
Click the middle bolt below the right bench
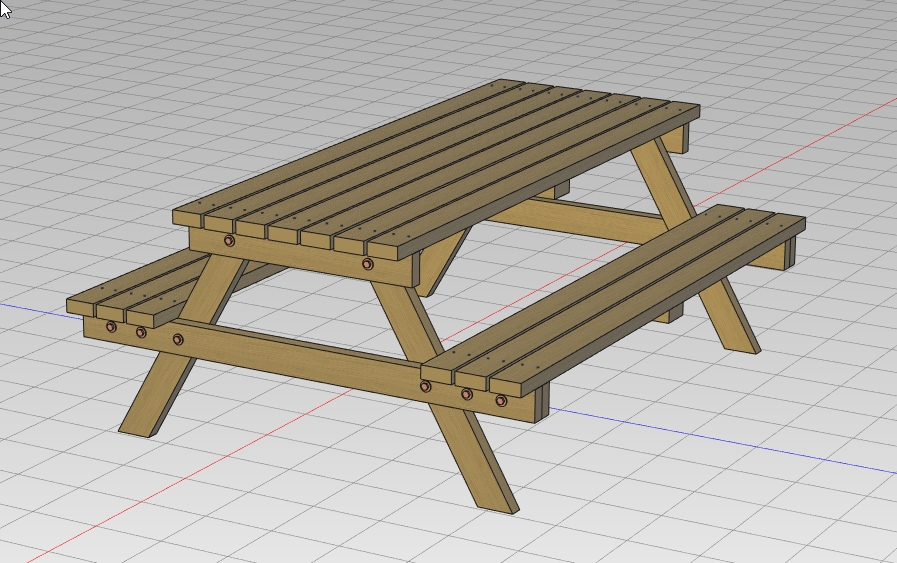pyautogui.click(x=466, y=394)
